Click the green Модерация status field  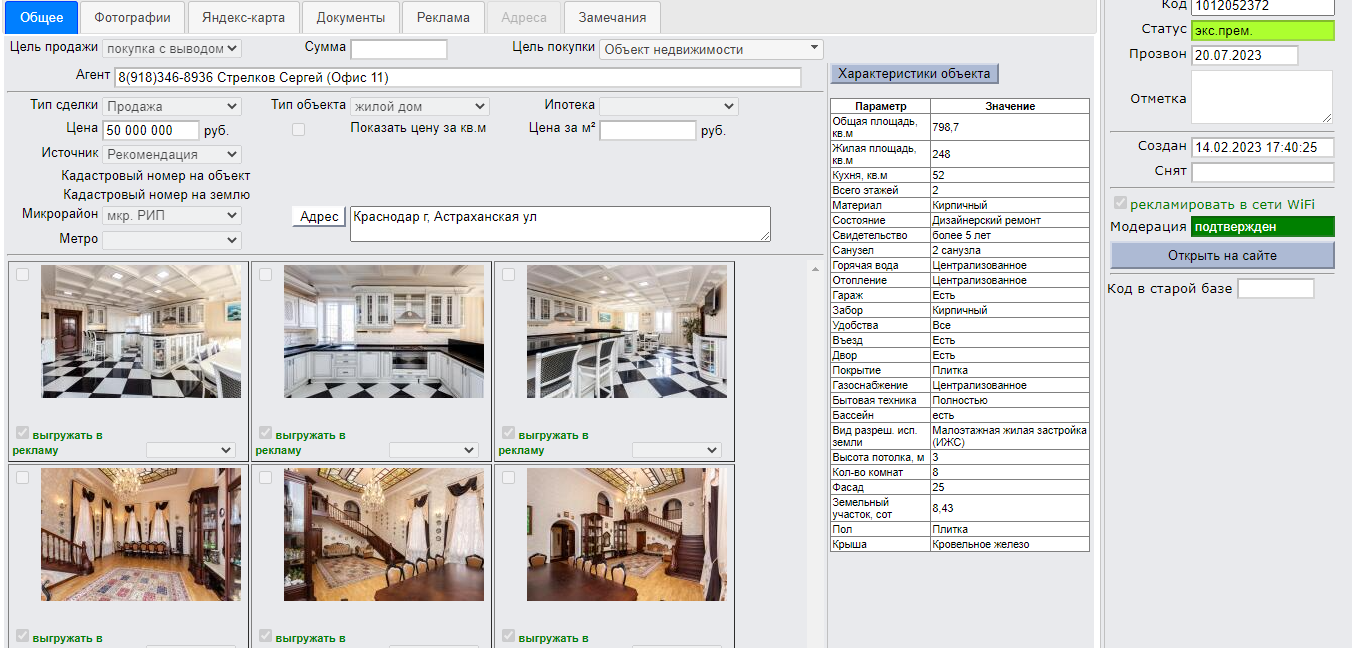tap(1263, 227)
